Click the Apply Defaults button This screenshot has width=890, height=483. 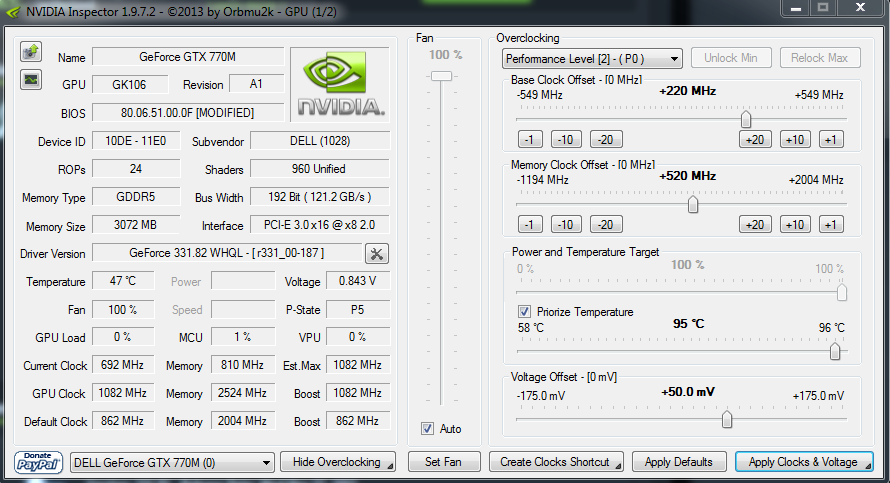(679, 462)
